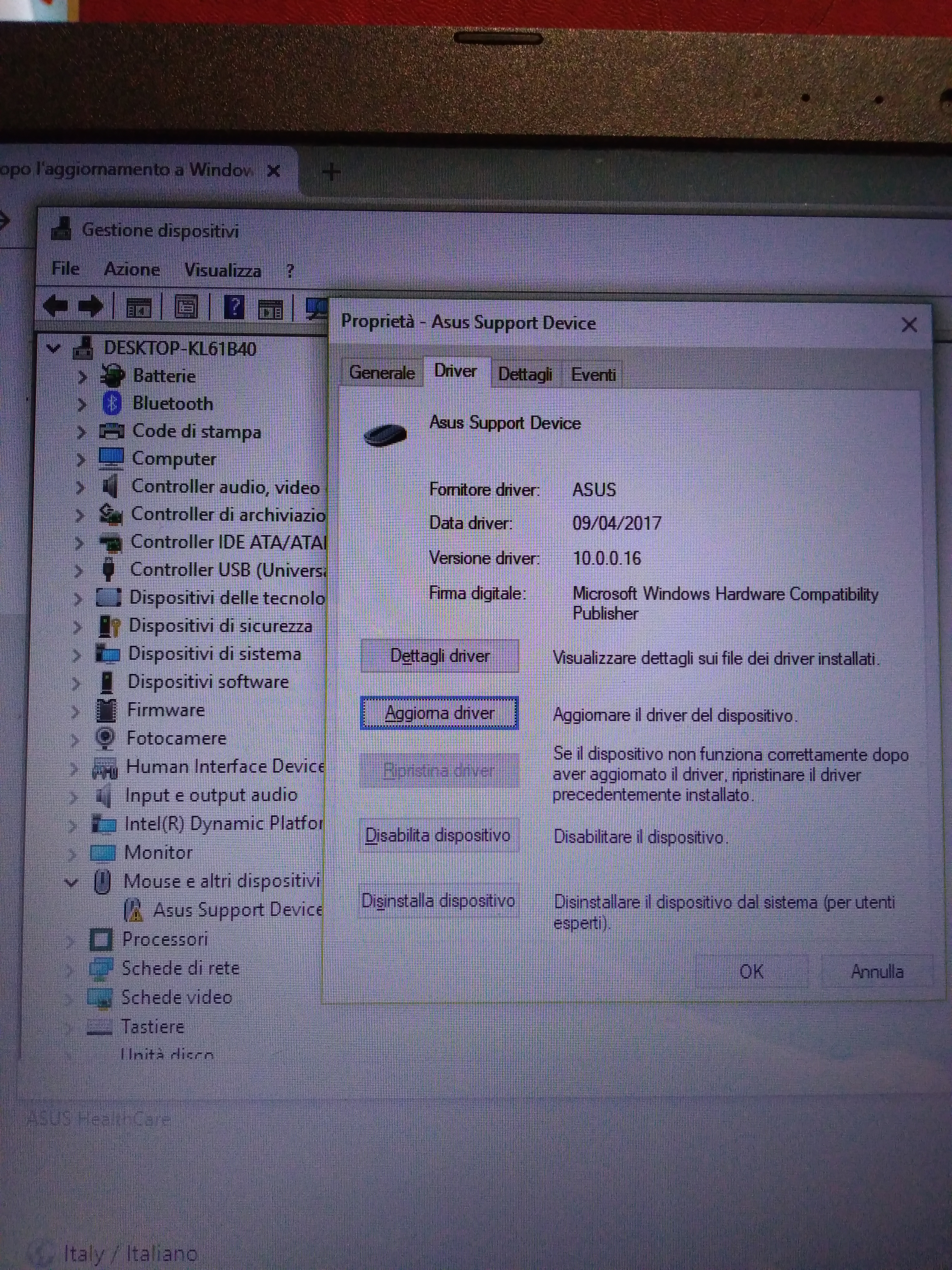Image resolution: width=952 pixels, height=1270 pixels.
Task: Click the Back arrow in Device Manager toolbar
Action: pyautogui.click(x=56, y=307)
